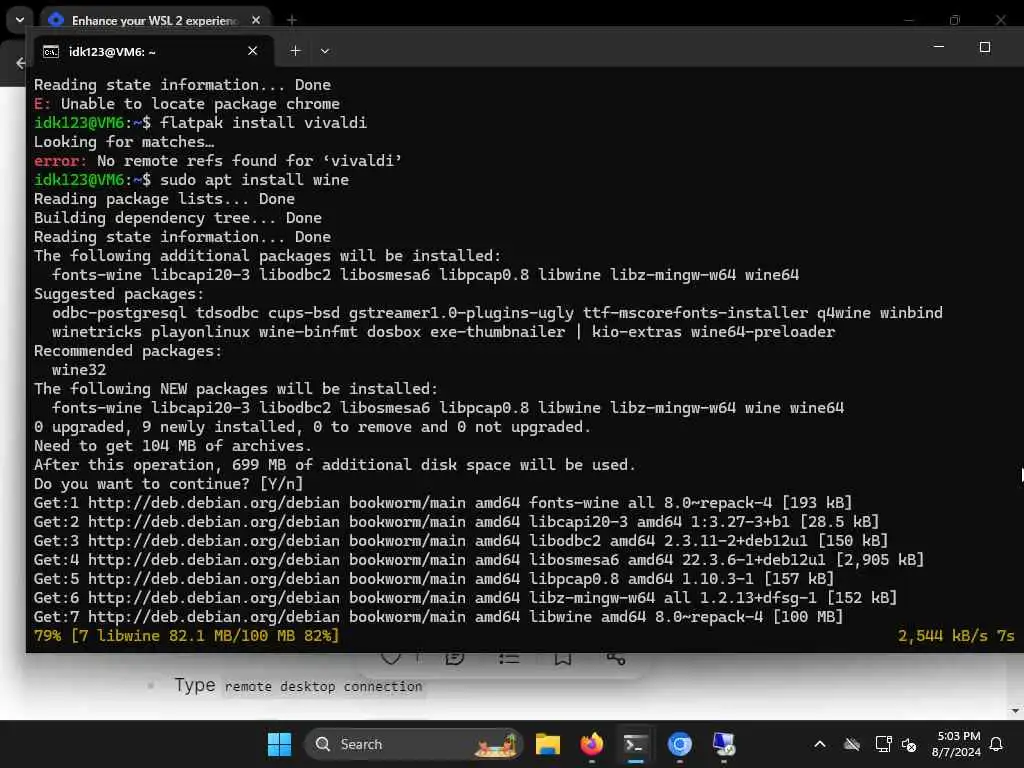
Task: Open Firefox from the taskbar
Action: coord(592,744)
